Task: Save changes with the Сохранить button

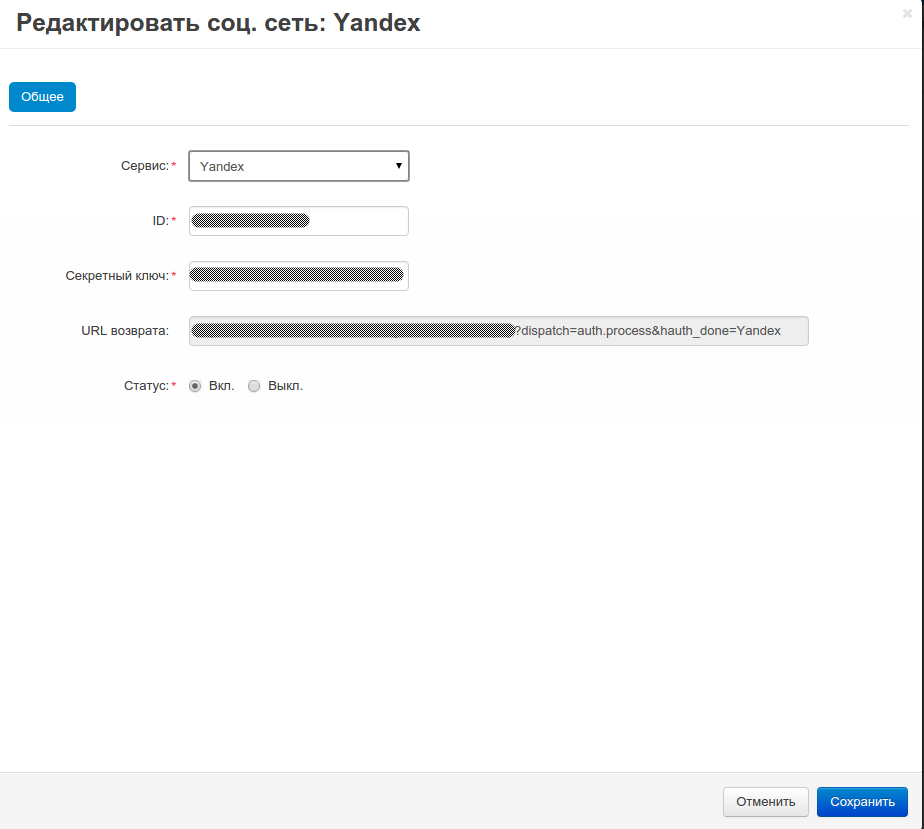Action: click(861, 802)
